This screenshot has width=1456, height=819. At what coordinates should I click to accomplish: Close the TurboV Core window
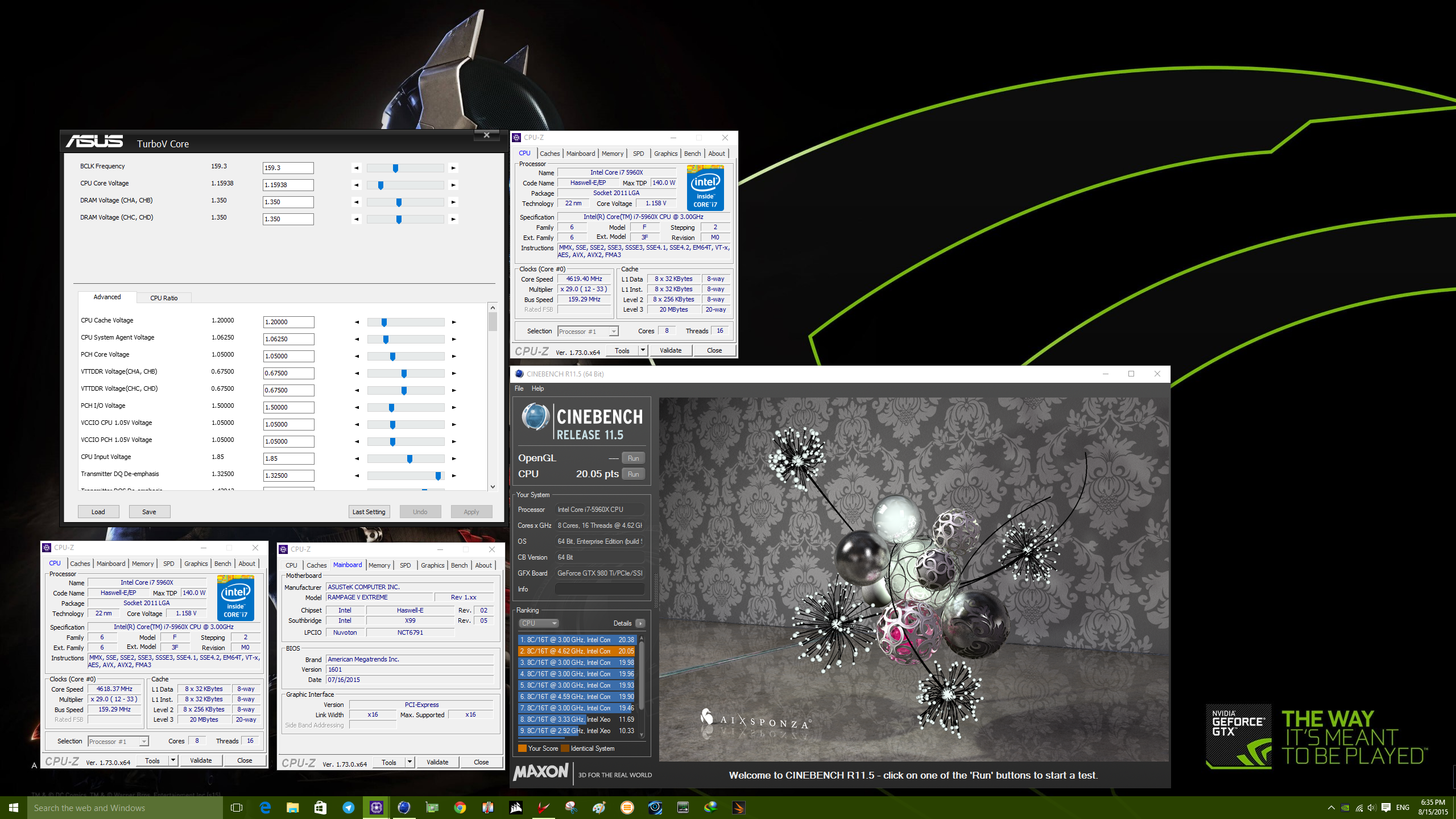coord(487,135)
